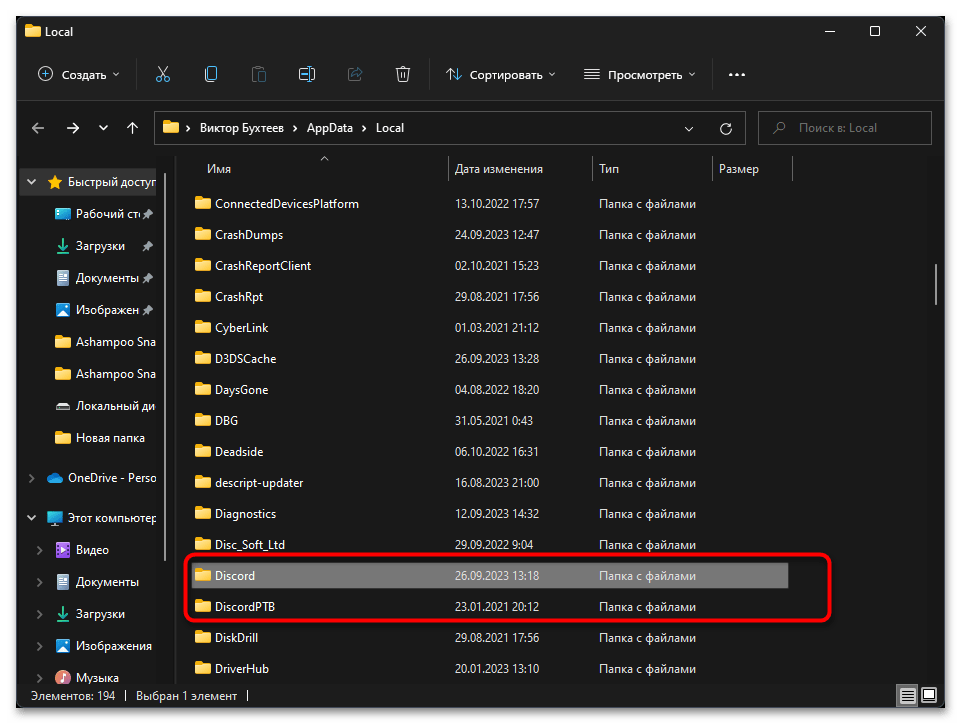The image size is (961, 724).
Task: Navigate back with the Back arrow
Action: 39,128
